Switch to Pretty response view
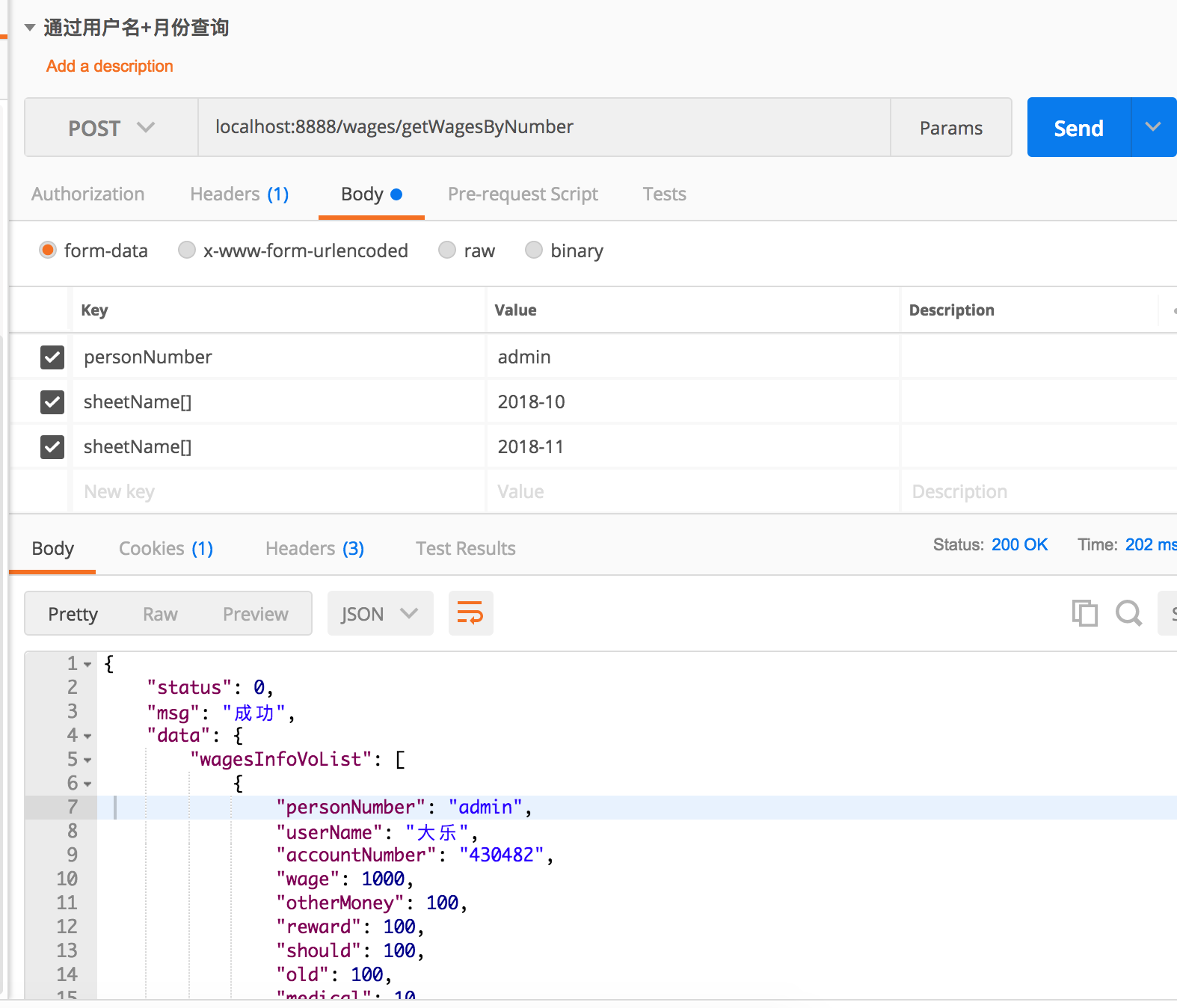 tap(73, 614)
